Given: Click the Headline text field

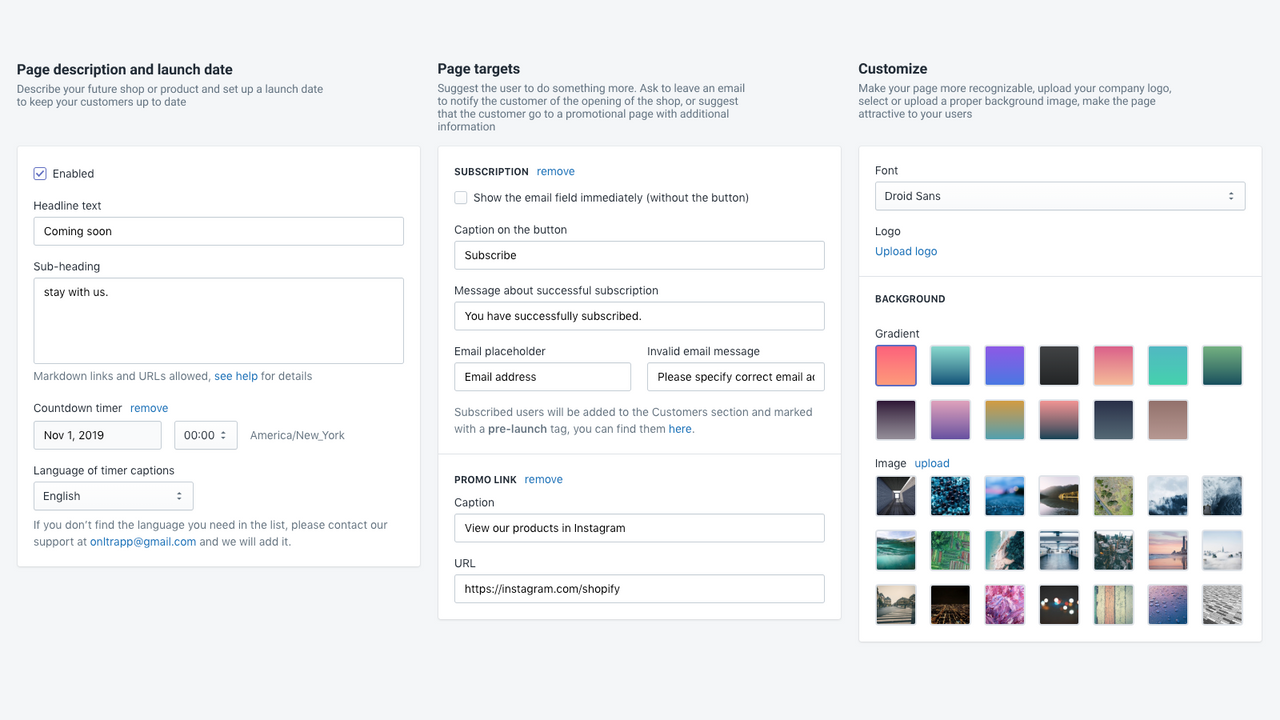Looking at the screenshot, I should [x=218, y=231].
